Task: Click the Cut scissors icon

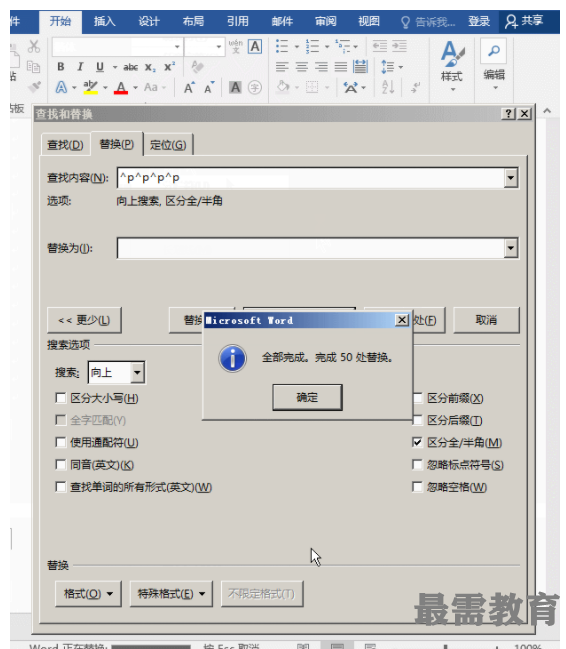Action: click(x=34, y=46)
